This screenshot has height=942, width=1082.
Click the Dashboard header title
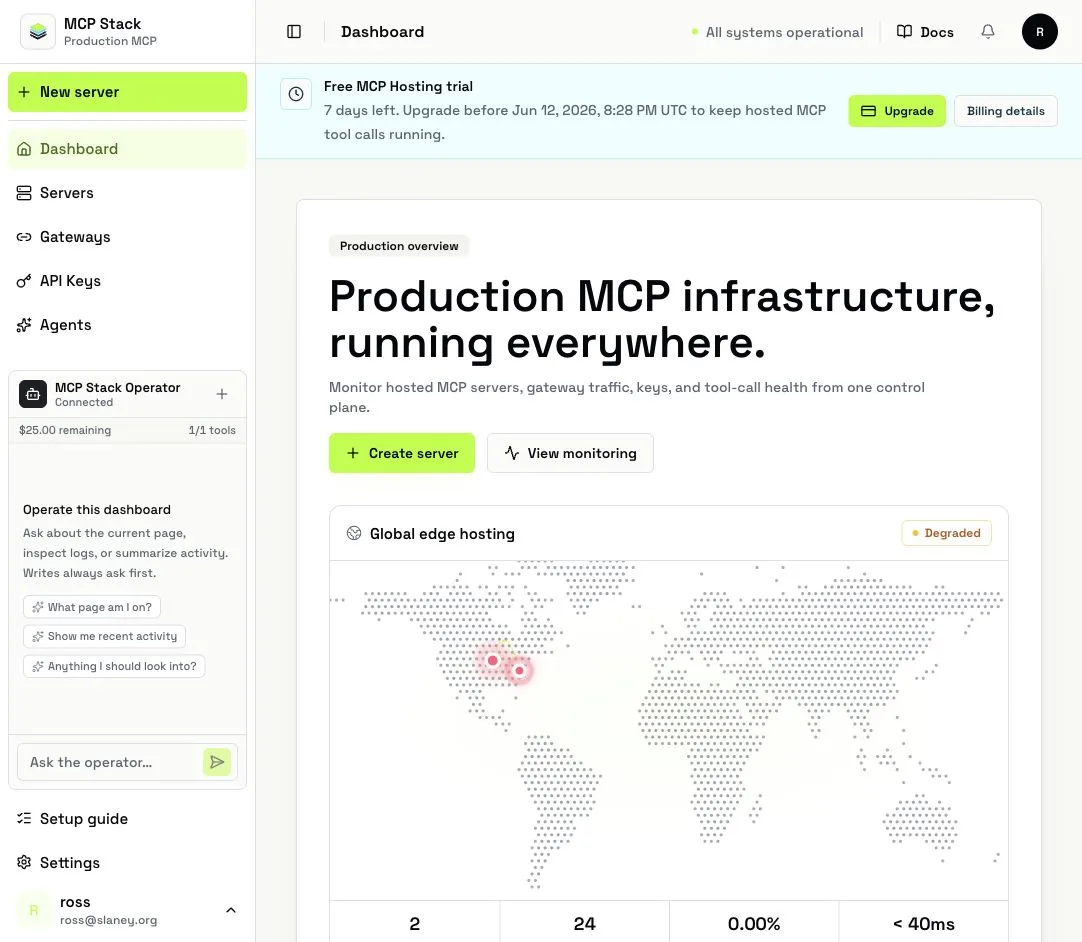pos(382,32)
